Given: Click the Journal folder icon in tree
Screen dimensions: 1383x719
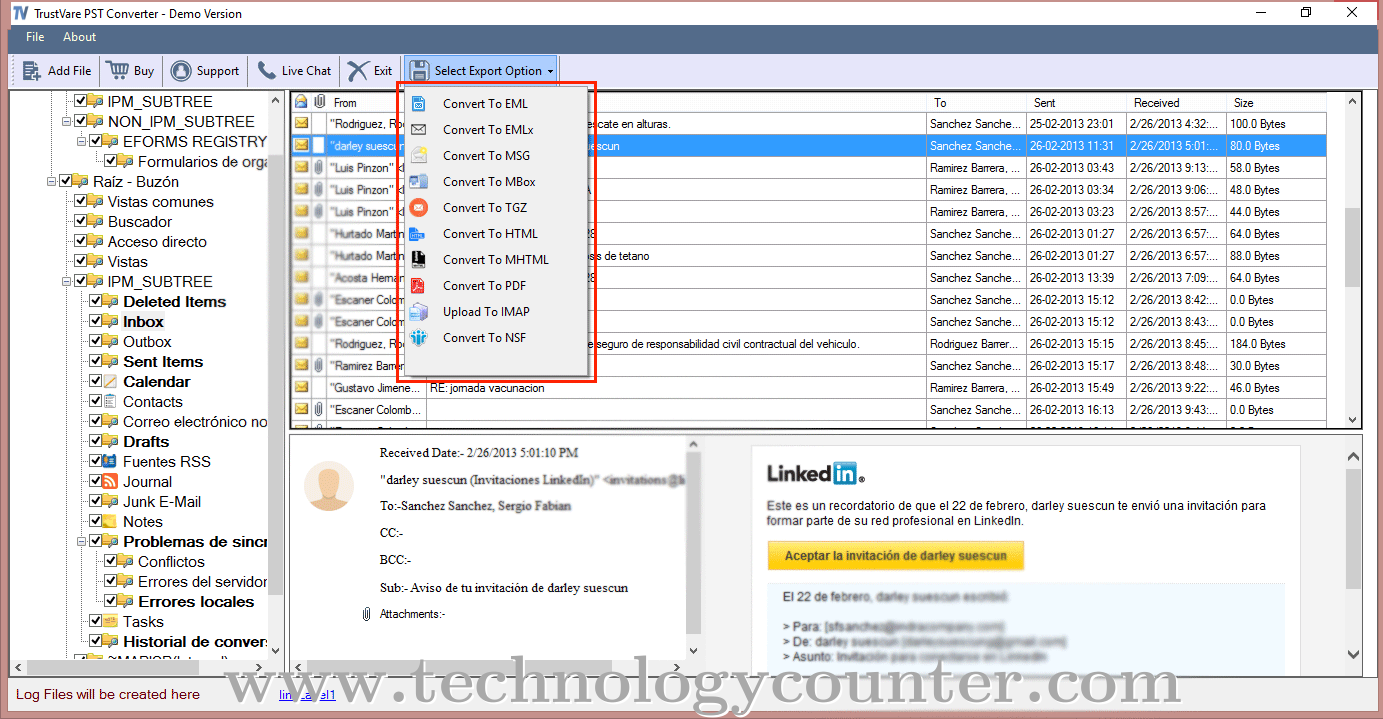Looking at the screenshot, I should (110, 481).
